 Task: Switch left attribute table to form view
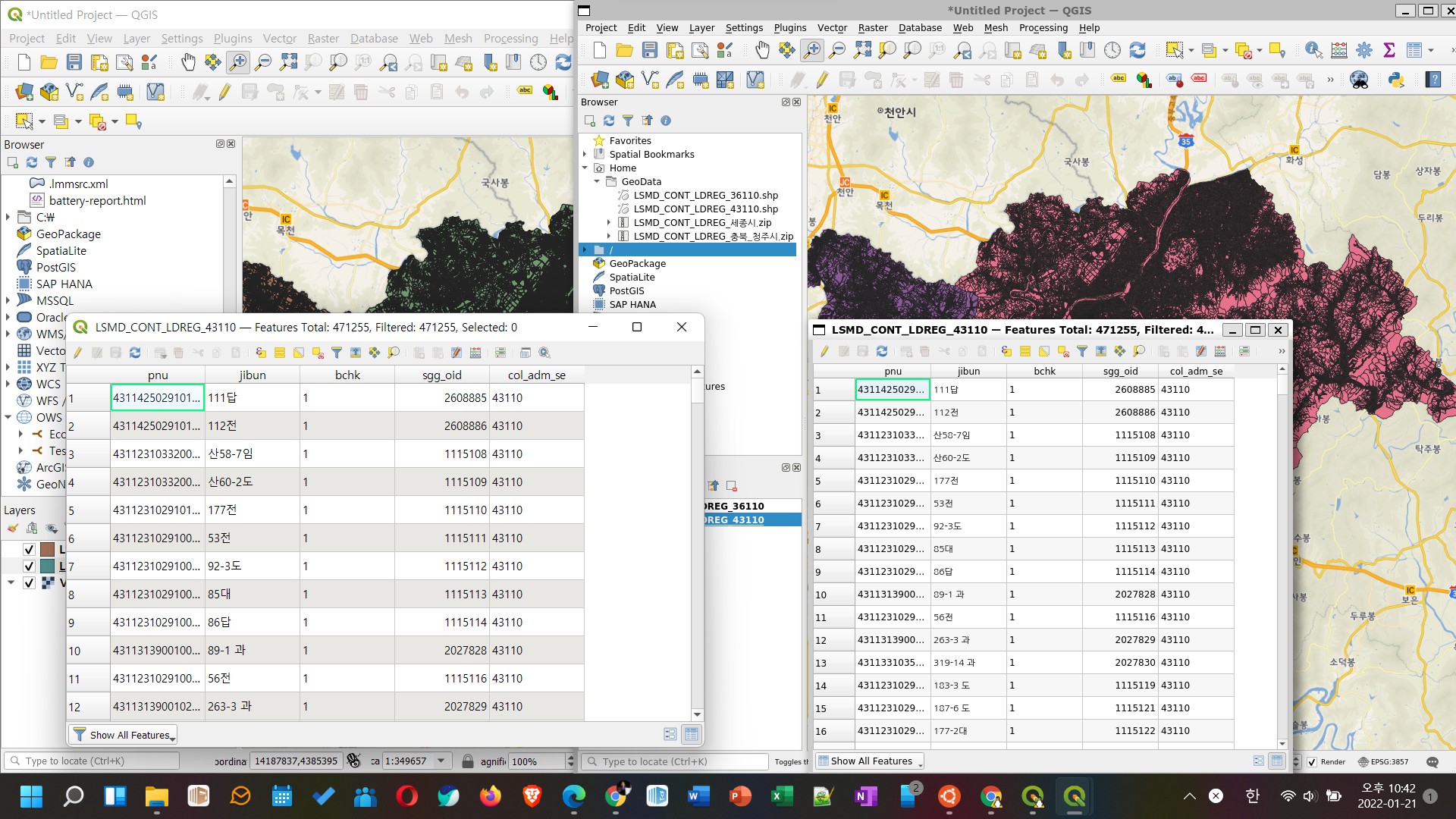coord(670,734)
